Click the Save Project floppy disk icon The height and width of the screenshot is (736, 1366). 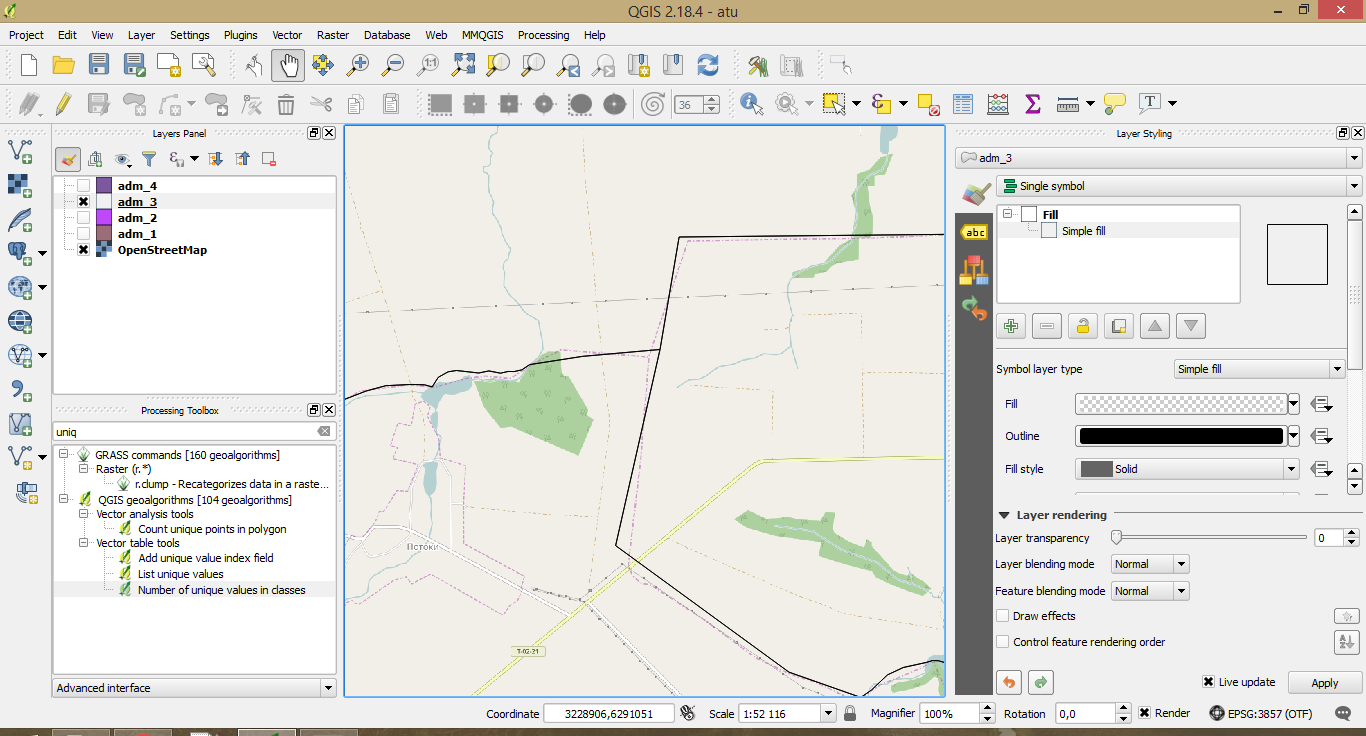(98, 66)
